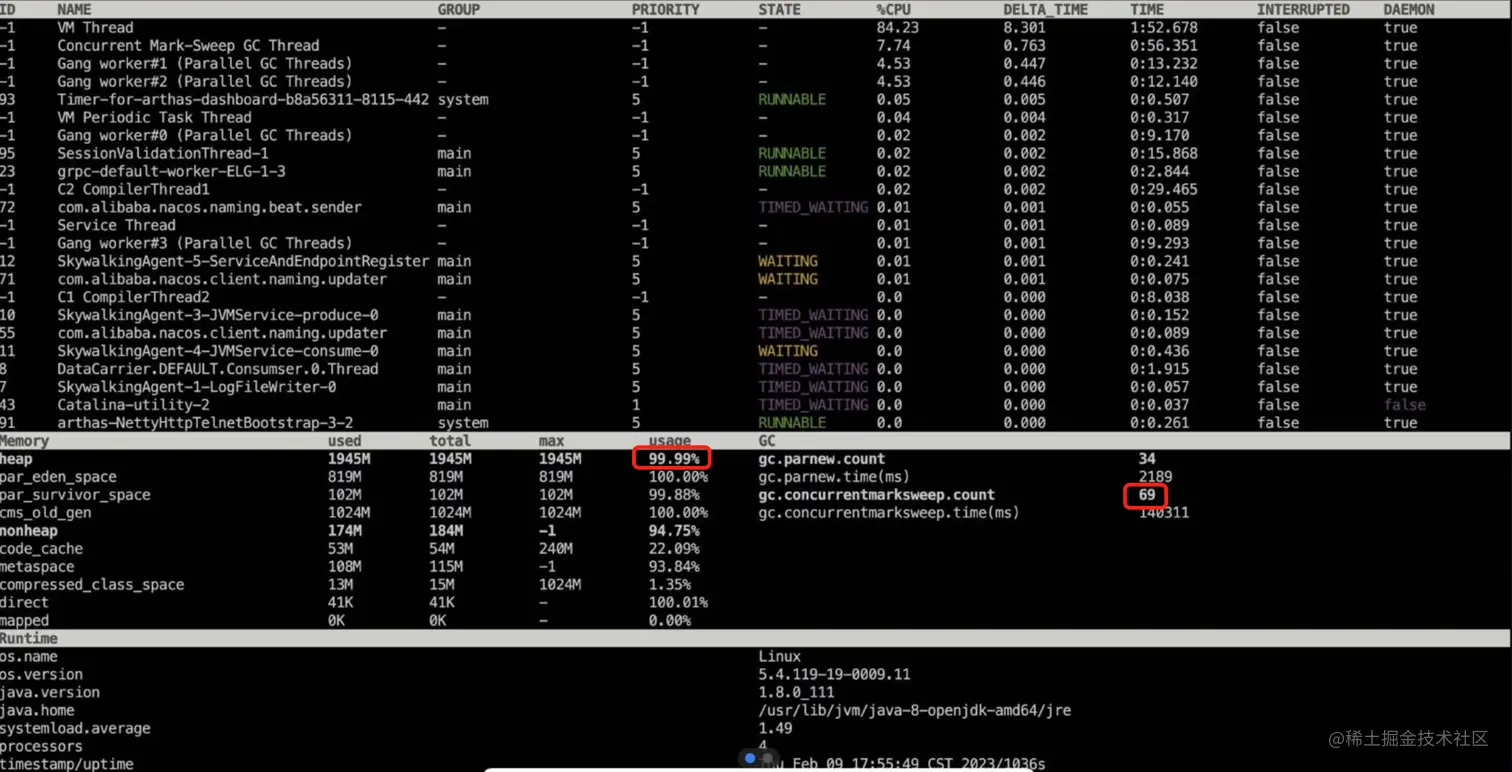Click "SkywalkingAgent-5-ServiceAndEndpointRegister" thread

pyautogui.click(x=243, y=261)
